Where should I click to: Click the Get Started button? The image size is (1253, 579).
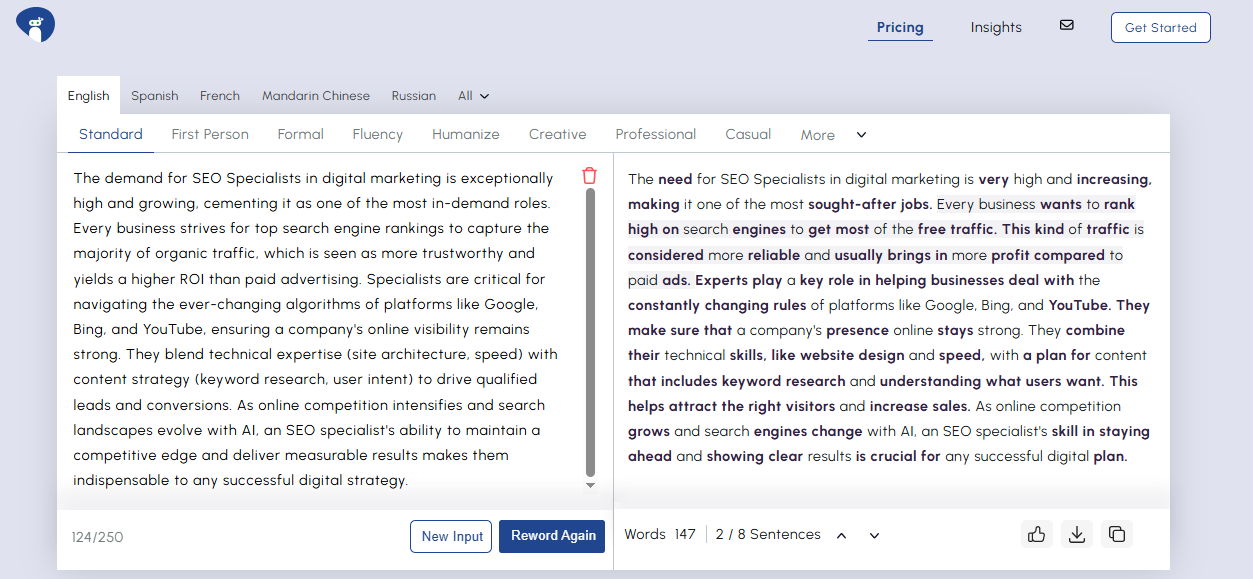coord(1160,28)
